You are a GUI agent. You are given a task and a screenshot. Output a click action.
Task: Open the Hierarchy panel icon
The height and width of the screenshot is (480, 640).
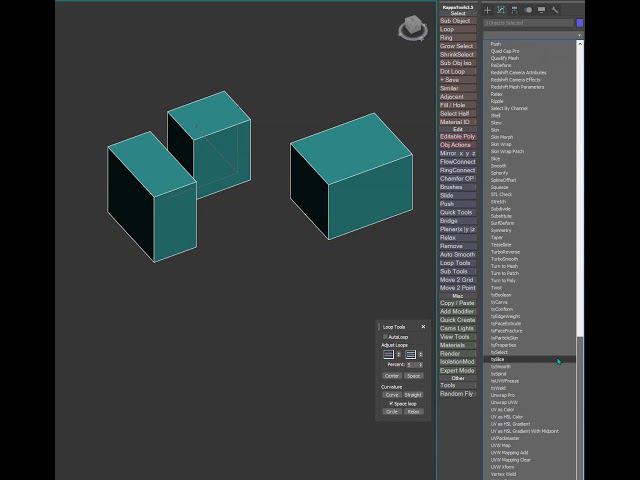(x=514, y=10)
